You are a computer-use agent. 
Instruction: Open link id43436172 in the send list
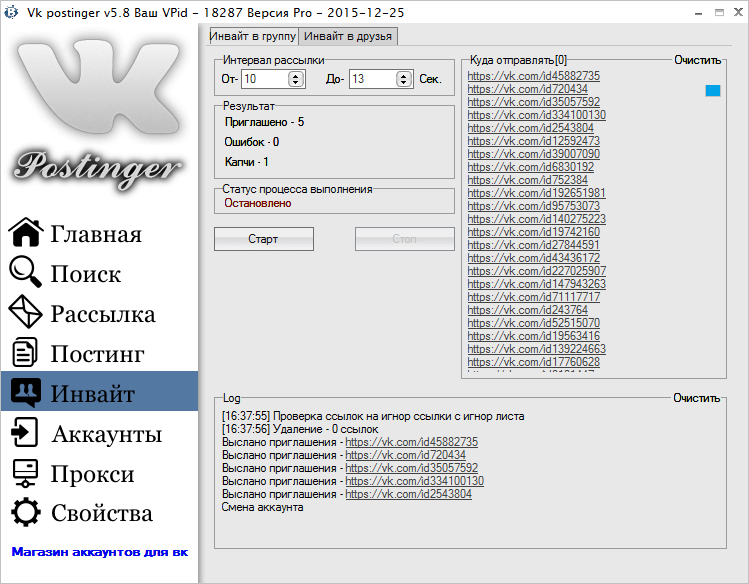534,258
